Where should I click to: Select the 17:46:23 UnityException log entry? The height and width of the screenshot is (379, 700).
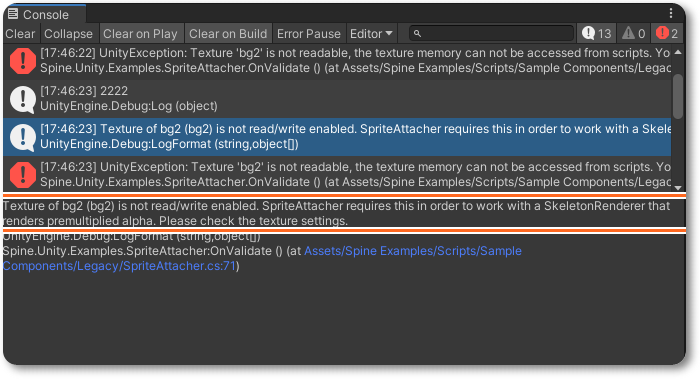point(337,175)
